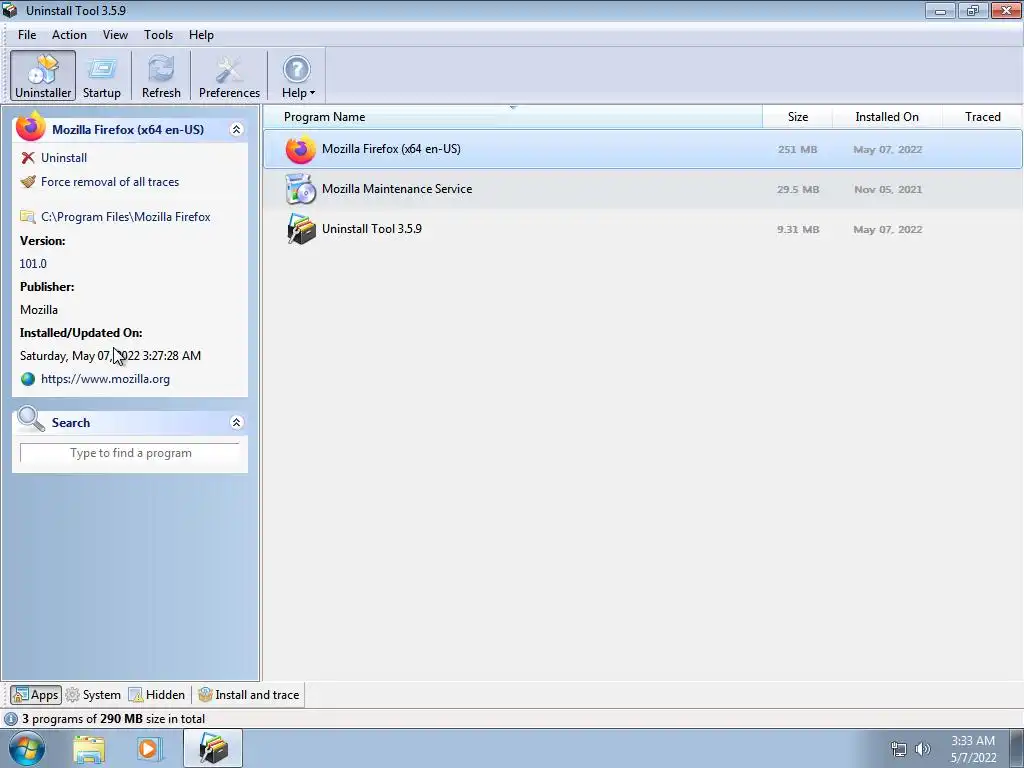Open the File menu
This screenshot has height=768, width=1024.
[x=27, y=35]
